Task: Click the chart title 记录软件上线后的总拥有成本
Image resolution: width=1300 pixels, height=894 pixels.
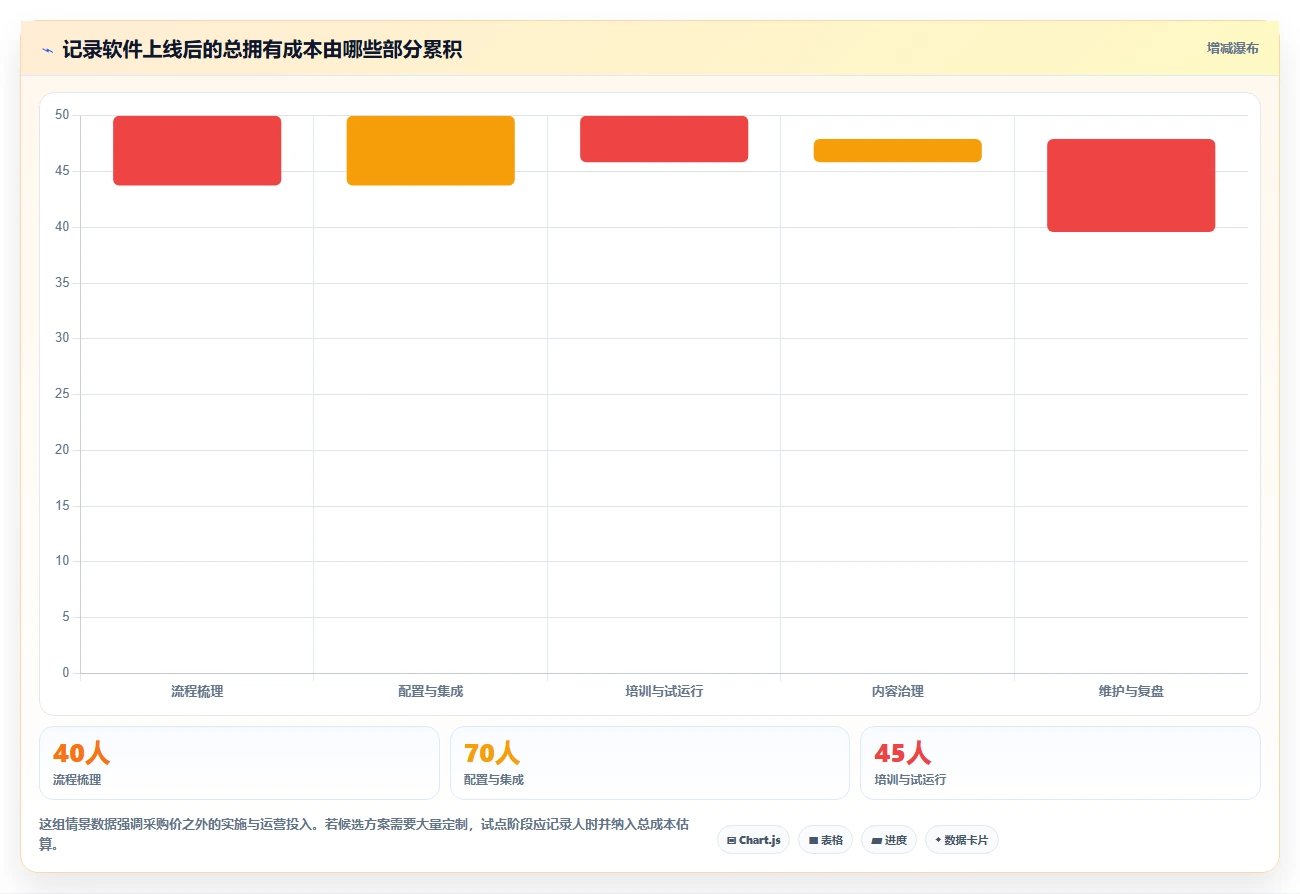Action: point(262,49)
